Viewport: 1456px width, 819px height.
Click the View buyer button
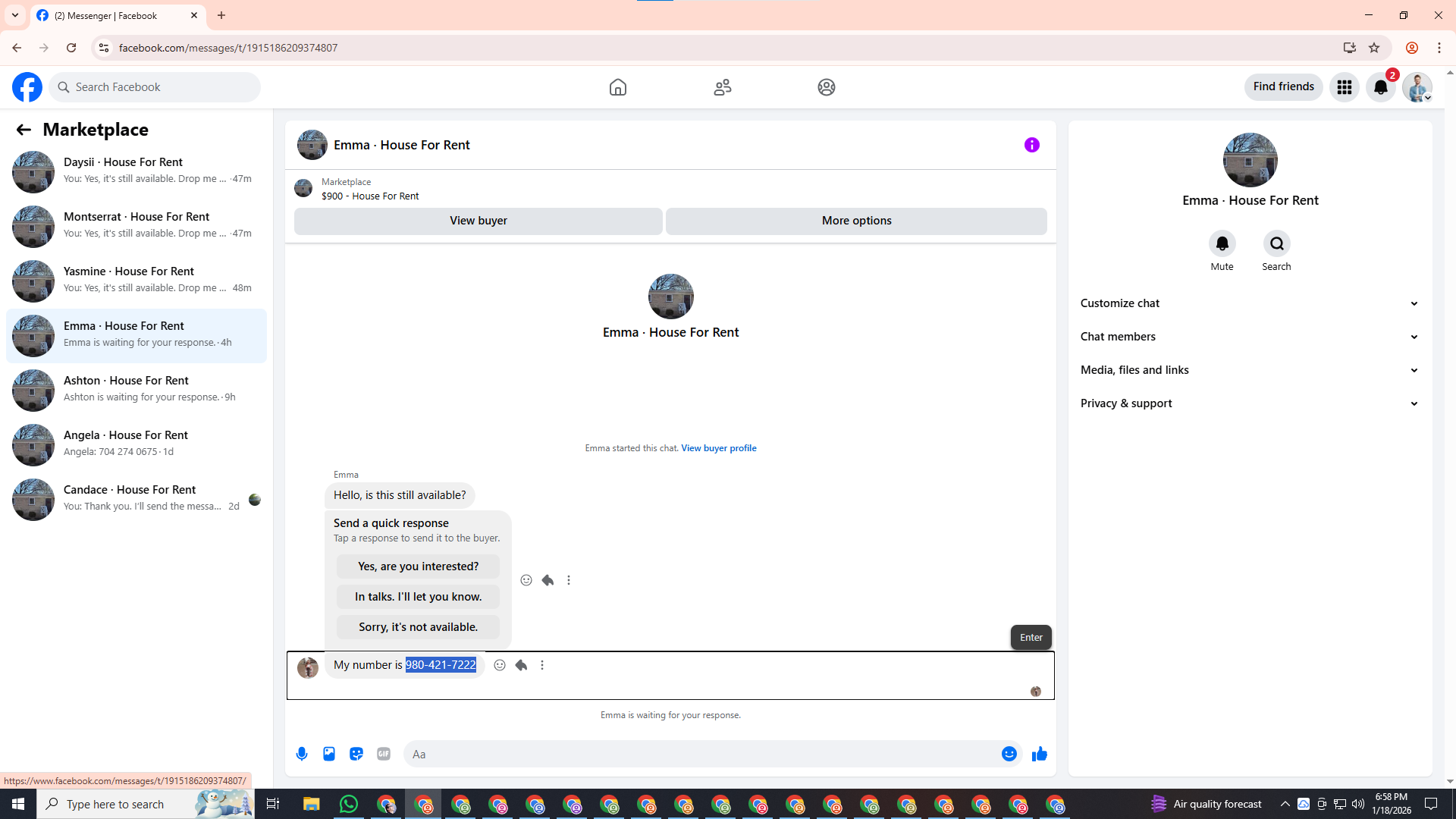[478, 221]
